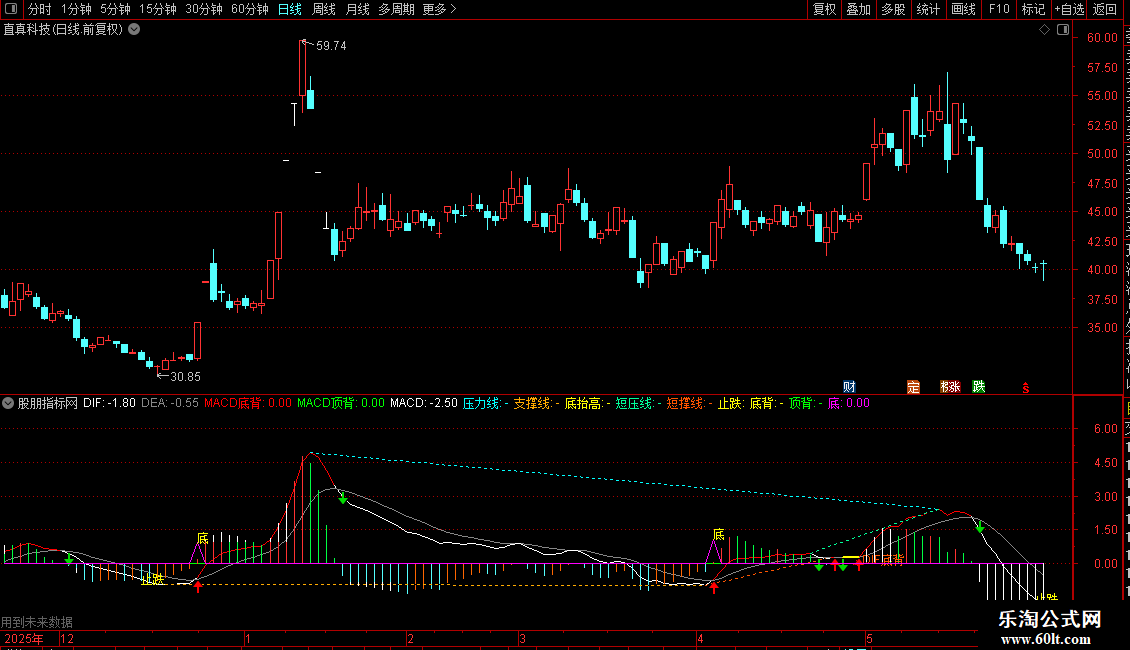Click the 59.74 high price label
Image resolution: width=1130 pixels, height=650 pixels.
click(331, 45)
